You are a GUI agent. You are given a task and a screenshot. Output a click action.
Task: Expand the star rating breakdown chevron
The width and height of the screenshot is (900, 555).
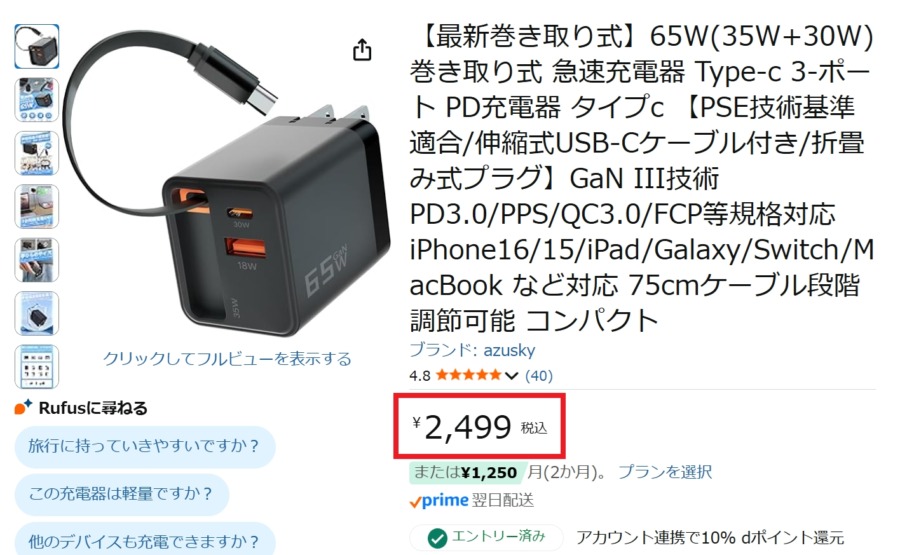511,376
